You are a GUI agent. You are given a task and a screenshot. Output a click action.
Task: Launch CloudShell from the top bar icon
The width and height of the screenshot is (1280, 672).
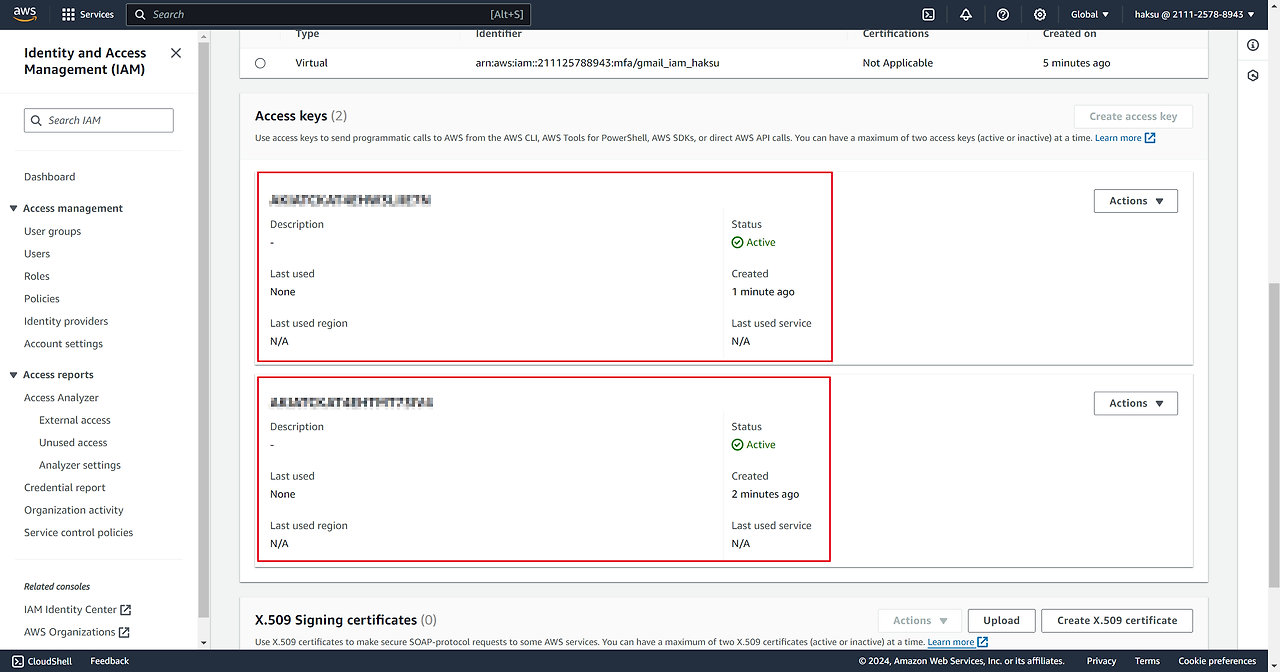928,15
